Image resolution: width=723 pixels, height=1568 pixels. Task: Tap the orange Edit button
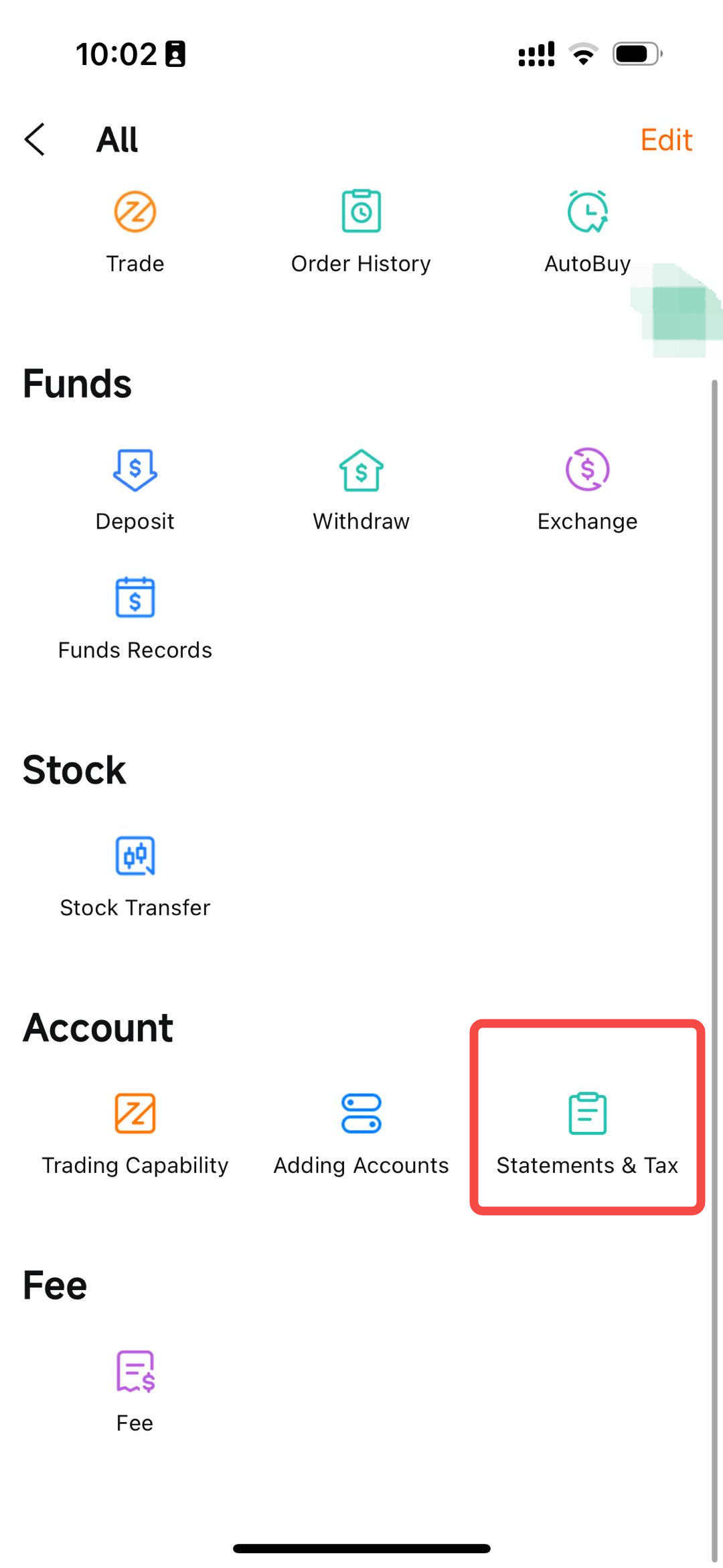[x=665, y=140]
